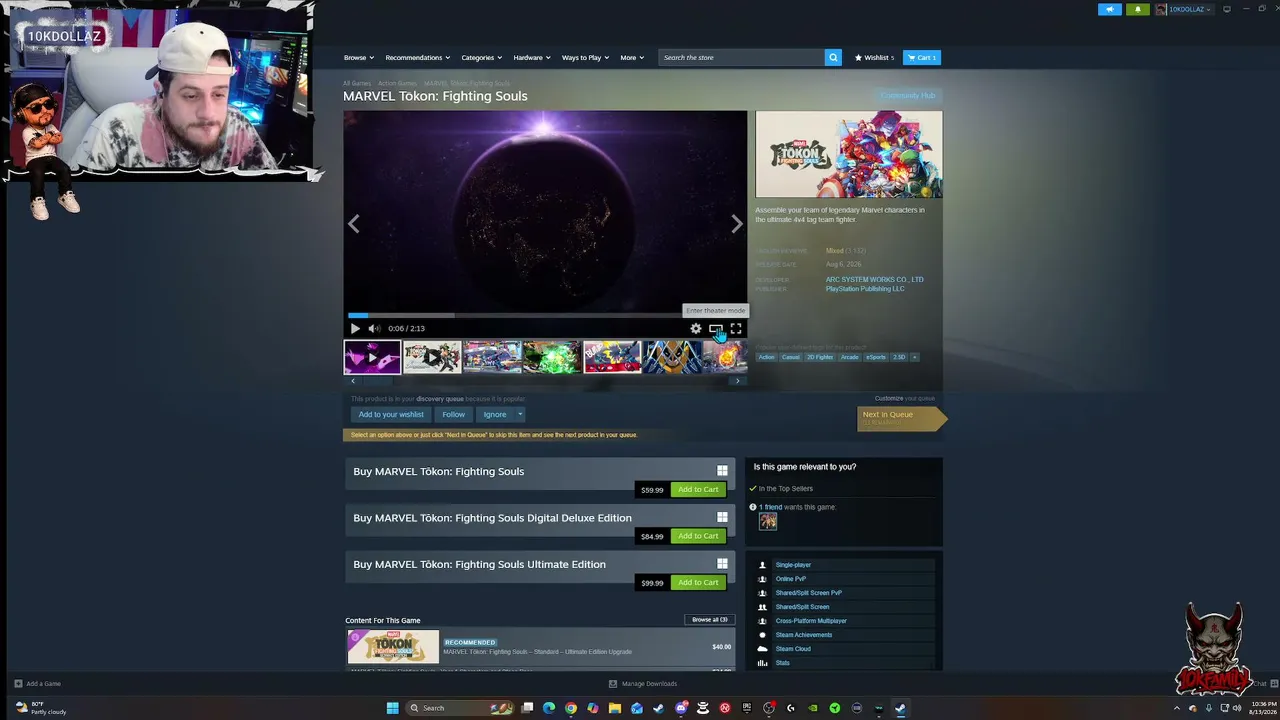Focus the store search field

(741, 57)
